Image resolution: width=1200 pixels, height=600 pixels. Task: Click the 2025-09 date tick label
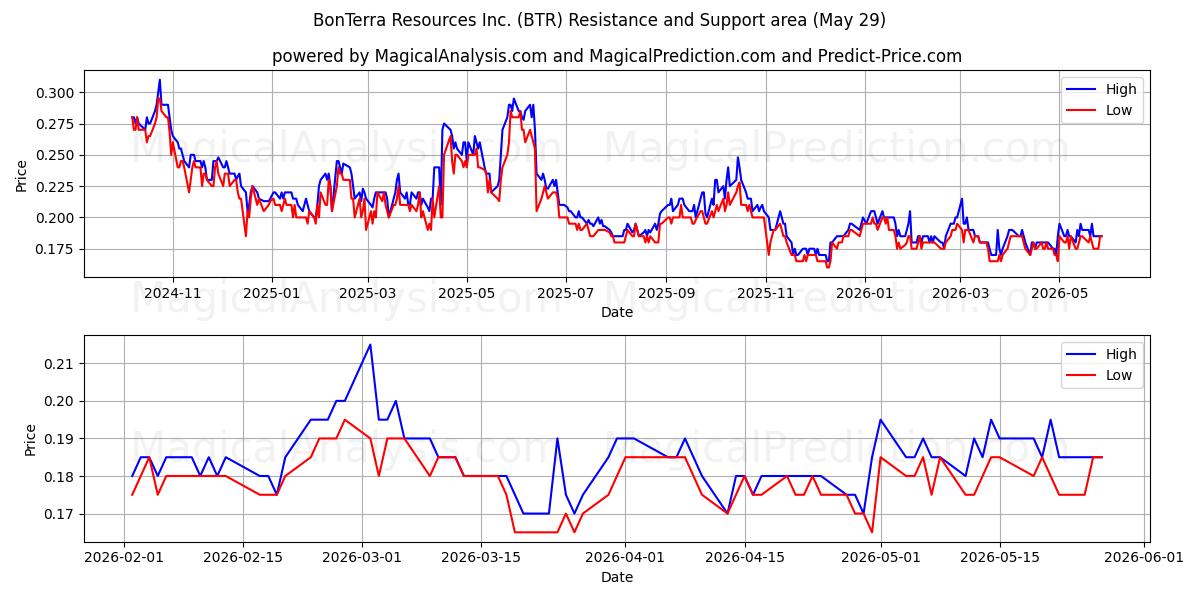[x=665, y=293]
